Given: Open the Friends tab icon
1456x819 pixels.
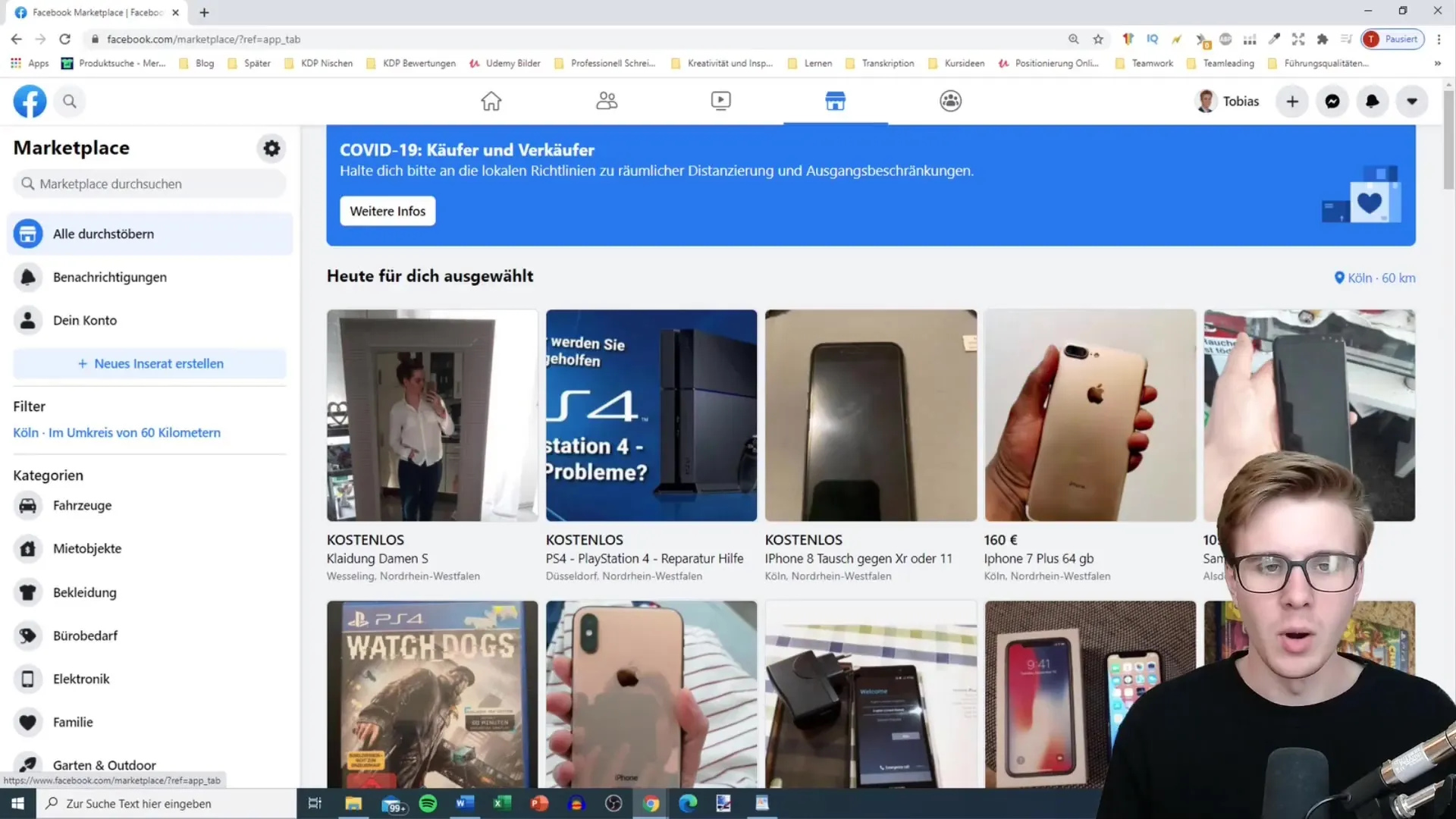Looking at the screenshot, I should [x=607, y=101].
